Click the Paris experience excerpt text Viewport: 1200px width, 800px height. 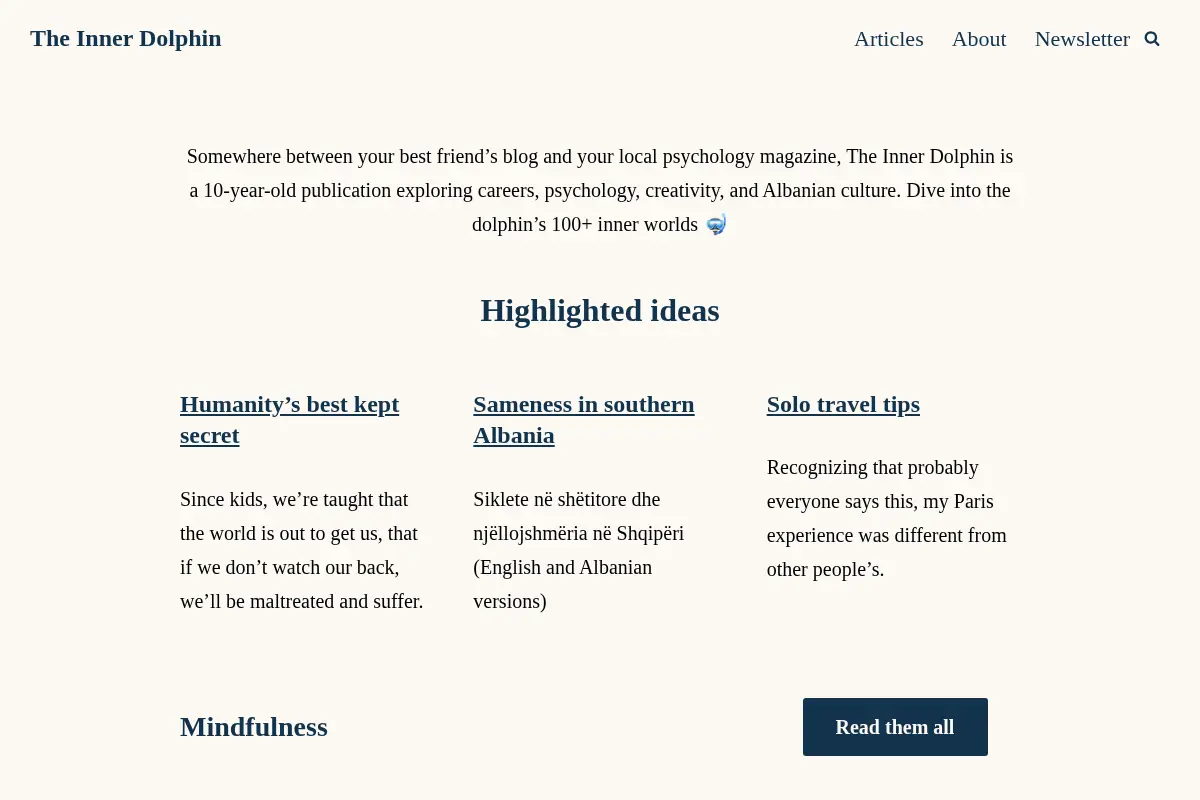[887, 518]
